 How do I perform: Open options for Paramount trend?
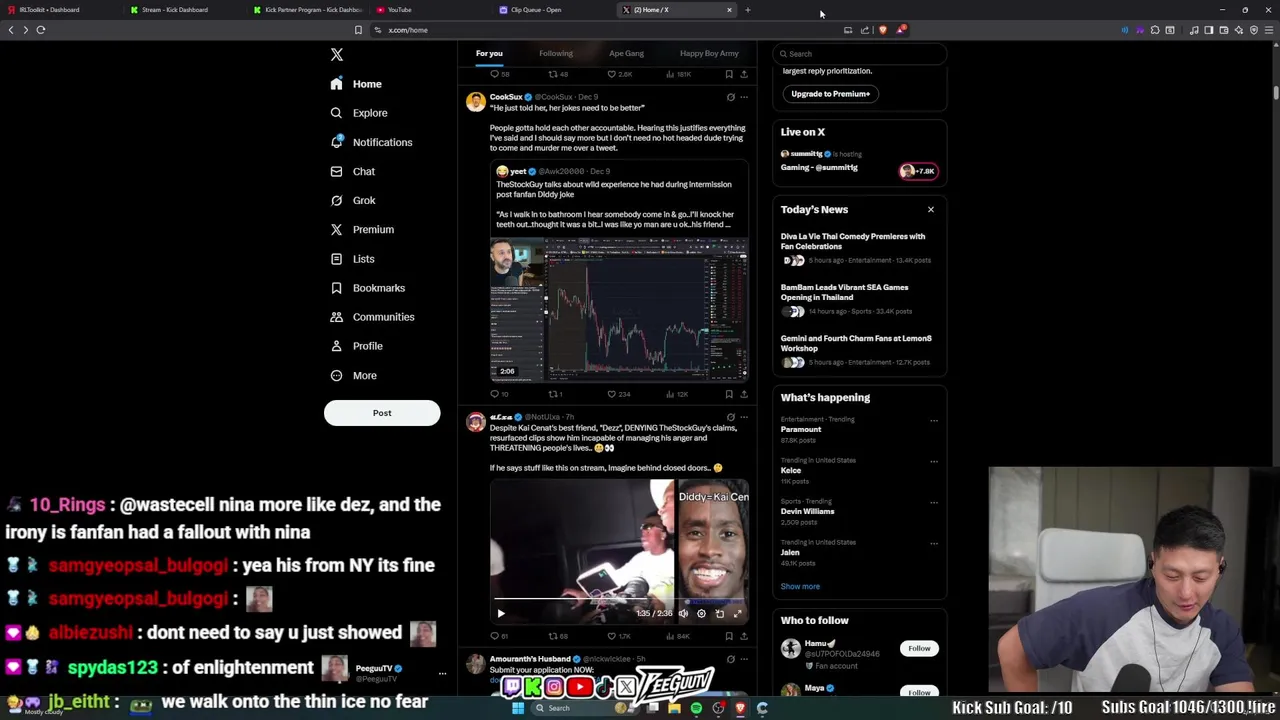934,420
